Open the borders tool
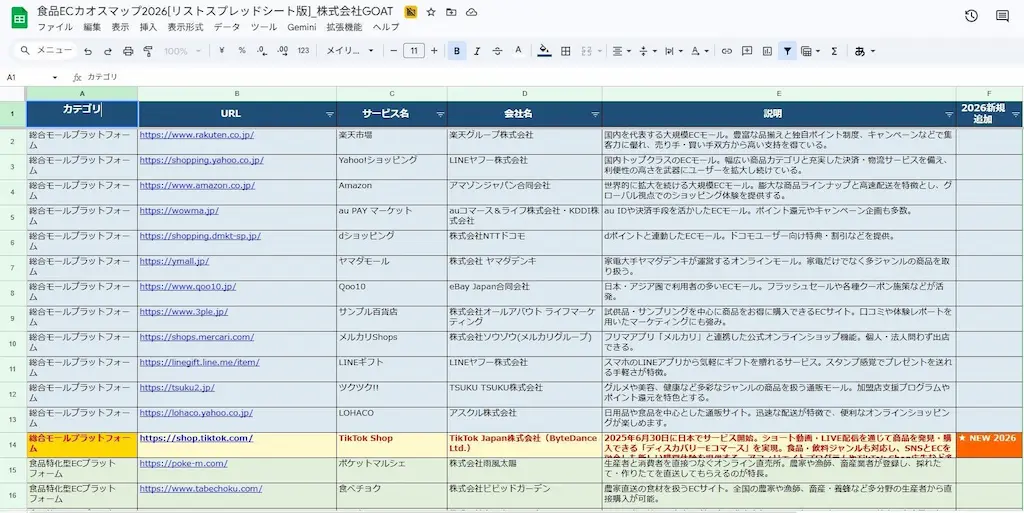Image resolution: width=1024 pixels, height=513 pixels. (566, 51)
